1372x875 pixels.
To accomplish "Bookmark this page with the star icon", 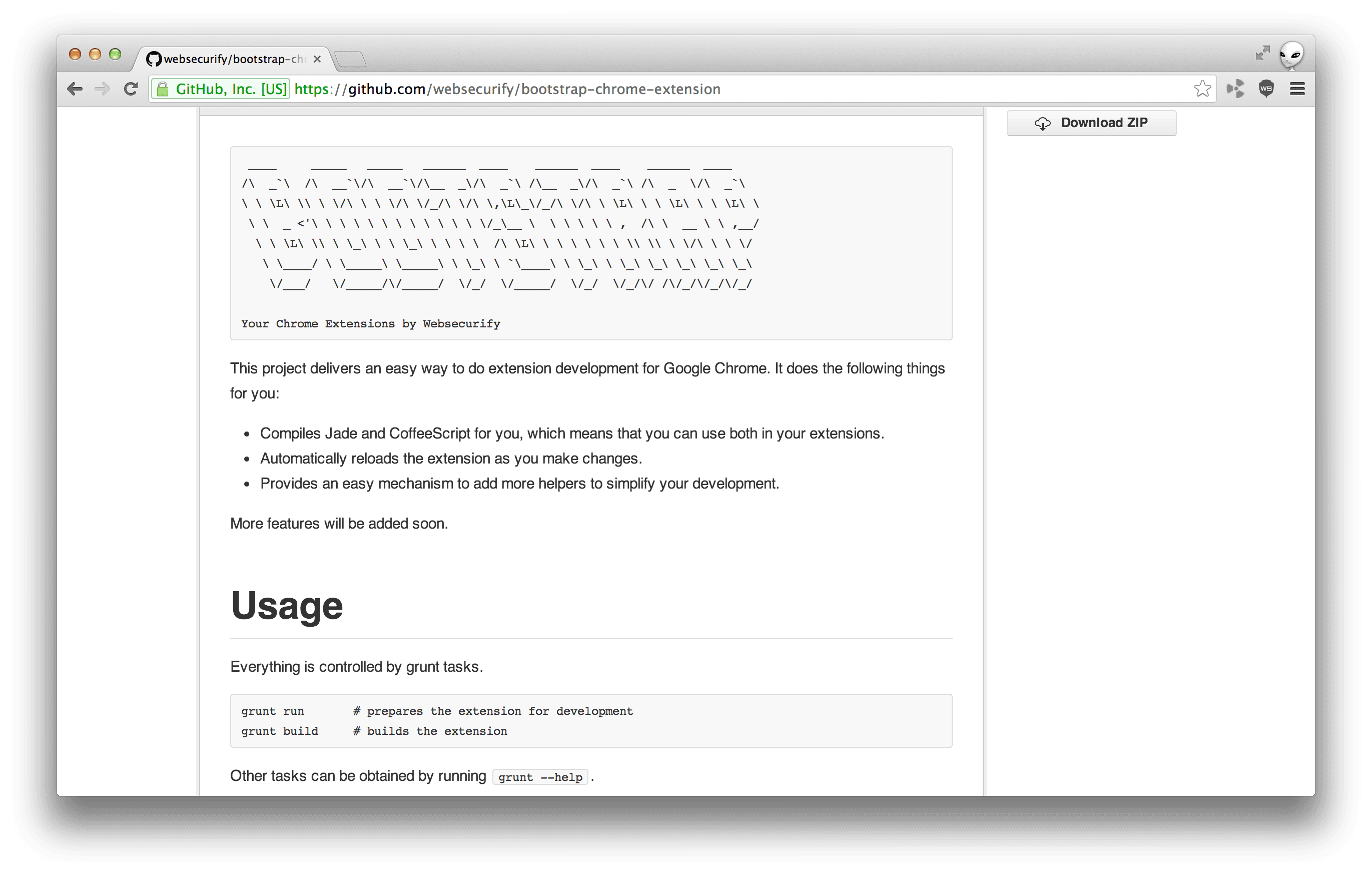I will [1202, 89].
